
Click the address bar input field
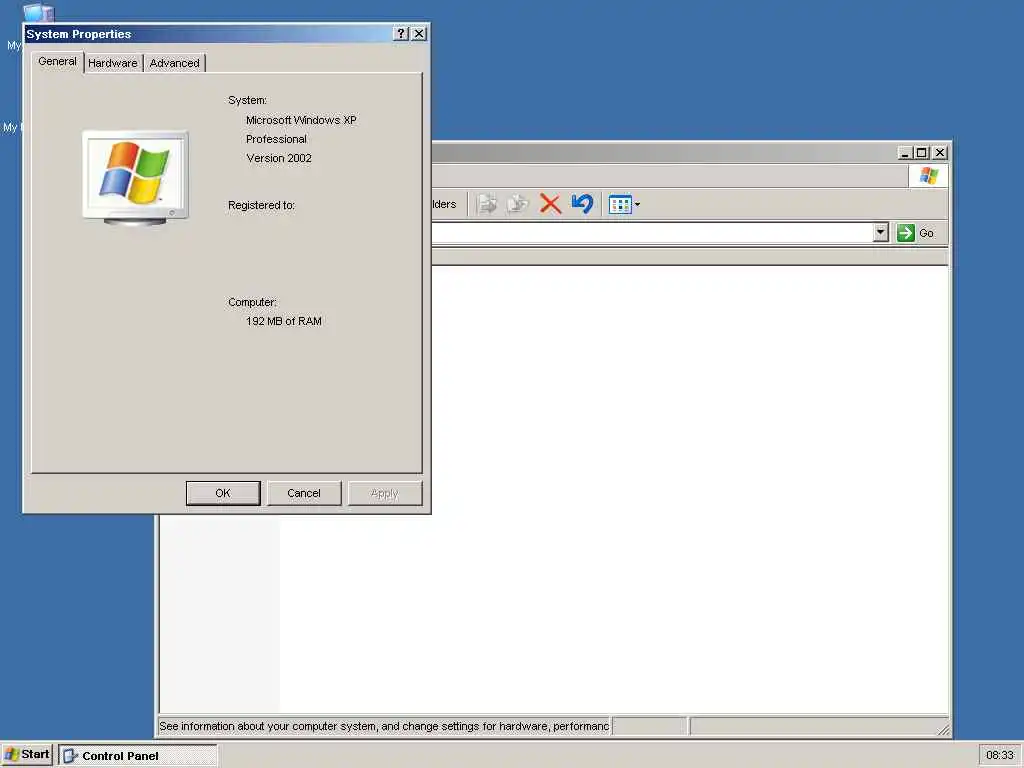pos(652,232)
